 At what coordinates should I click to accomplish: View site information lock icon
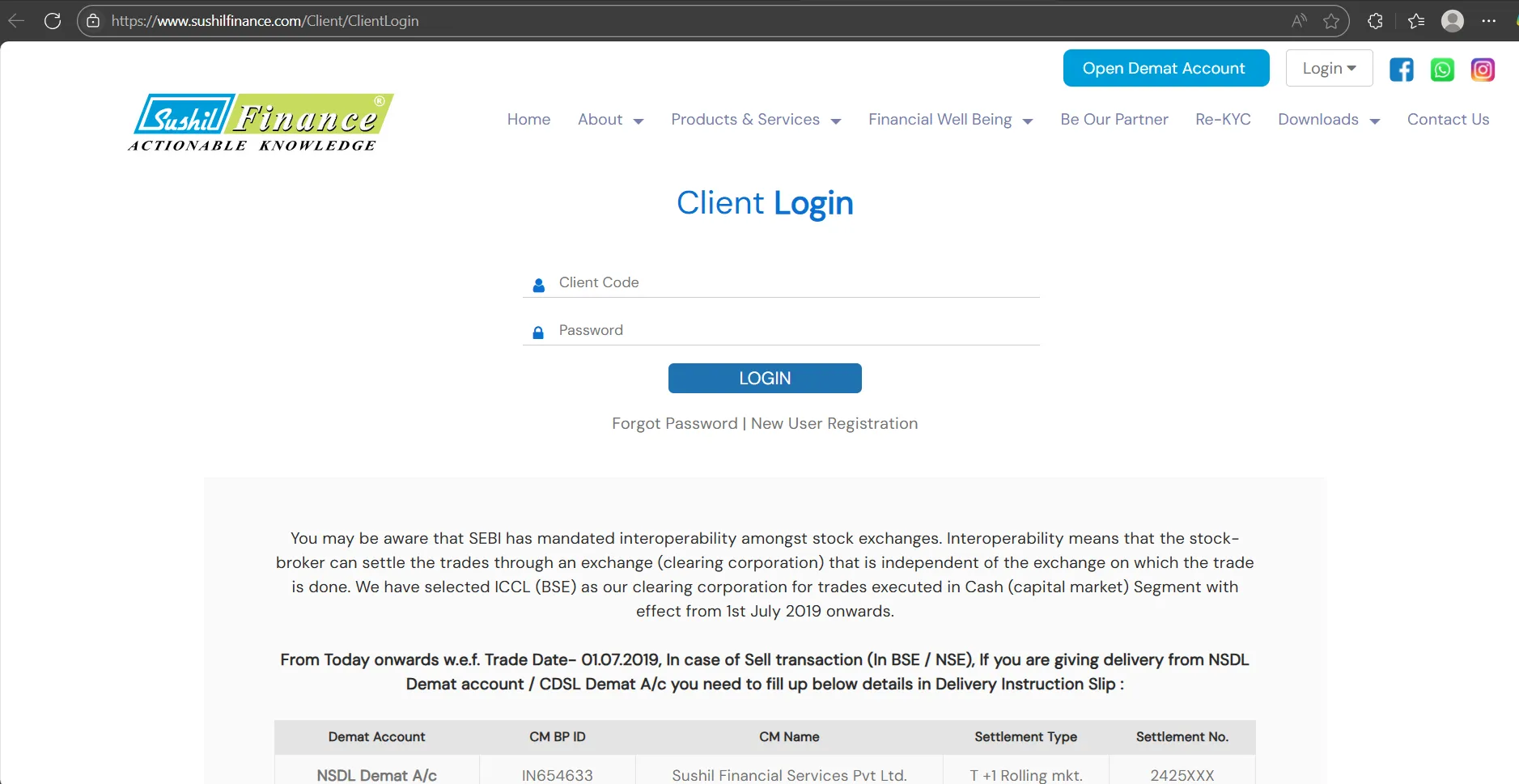pyautogui.click(x=94, y=21)
